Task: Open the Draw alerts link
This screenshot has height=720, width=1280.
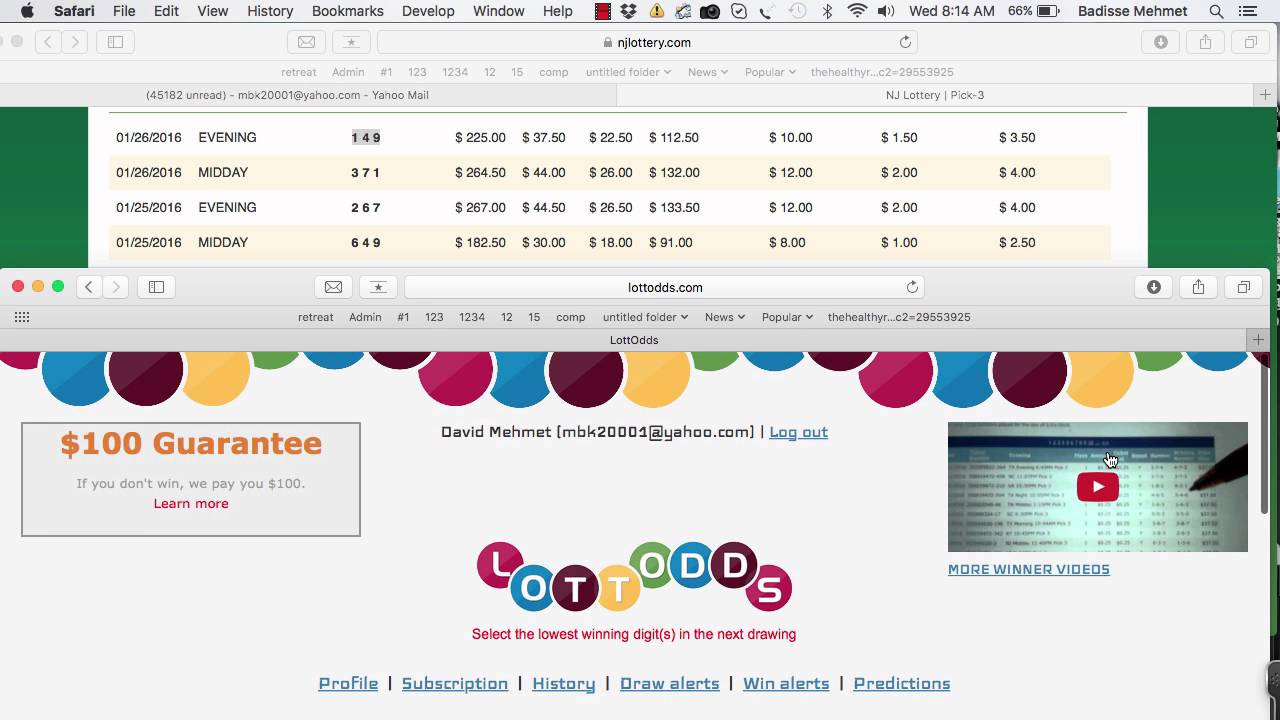Action: [670, 683]
